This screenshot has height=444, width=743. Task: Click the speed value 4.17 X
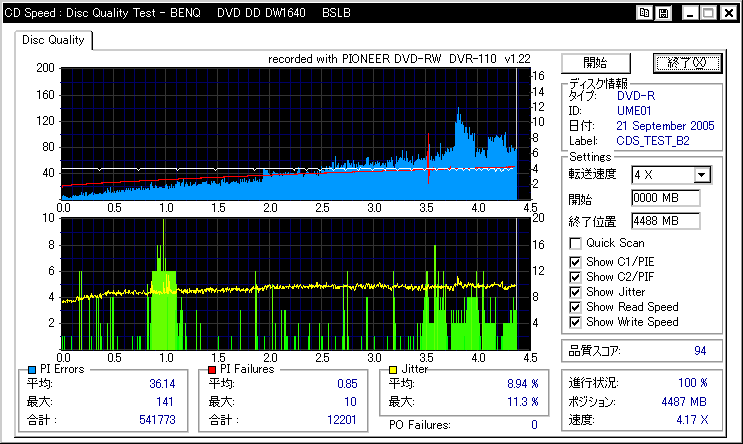coord(692,420)
